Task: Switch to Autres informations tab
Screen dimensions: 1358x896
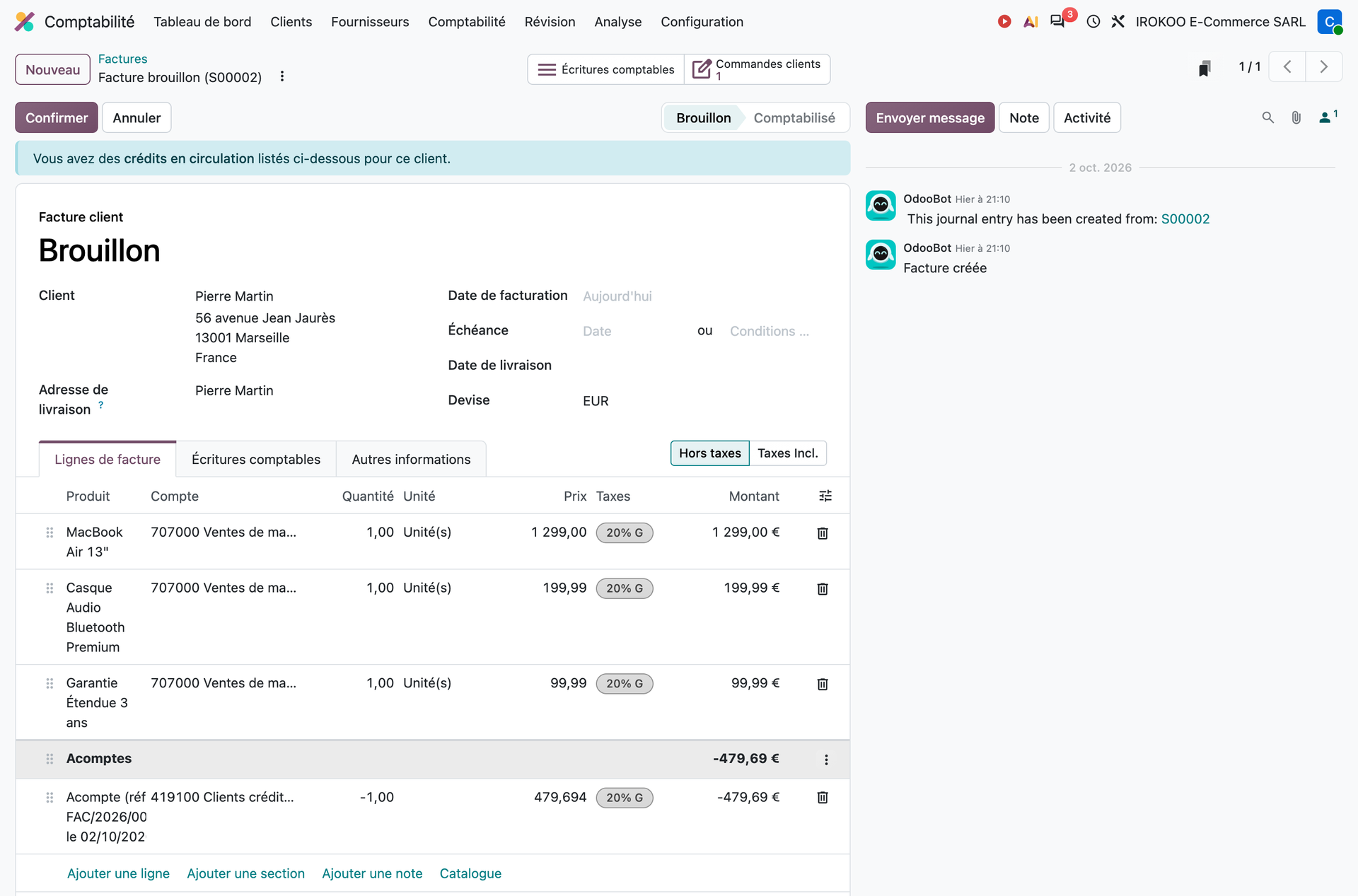Action: click(x=411, y=460)
